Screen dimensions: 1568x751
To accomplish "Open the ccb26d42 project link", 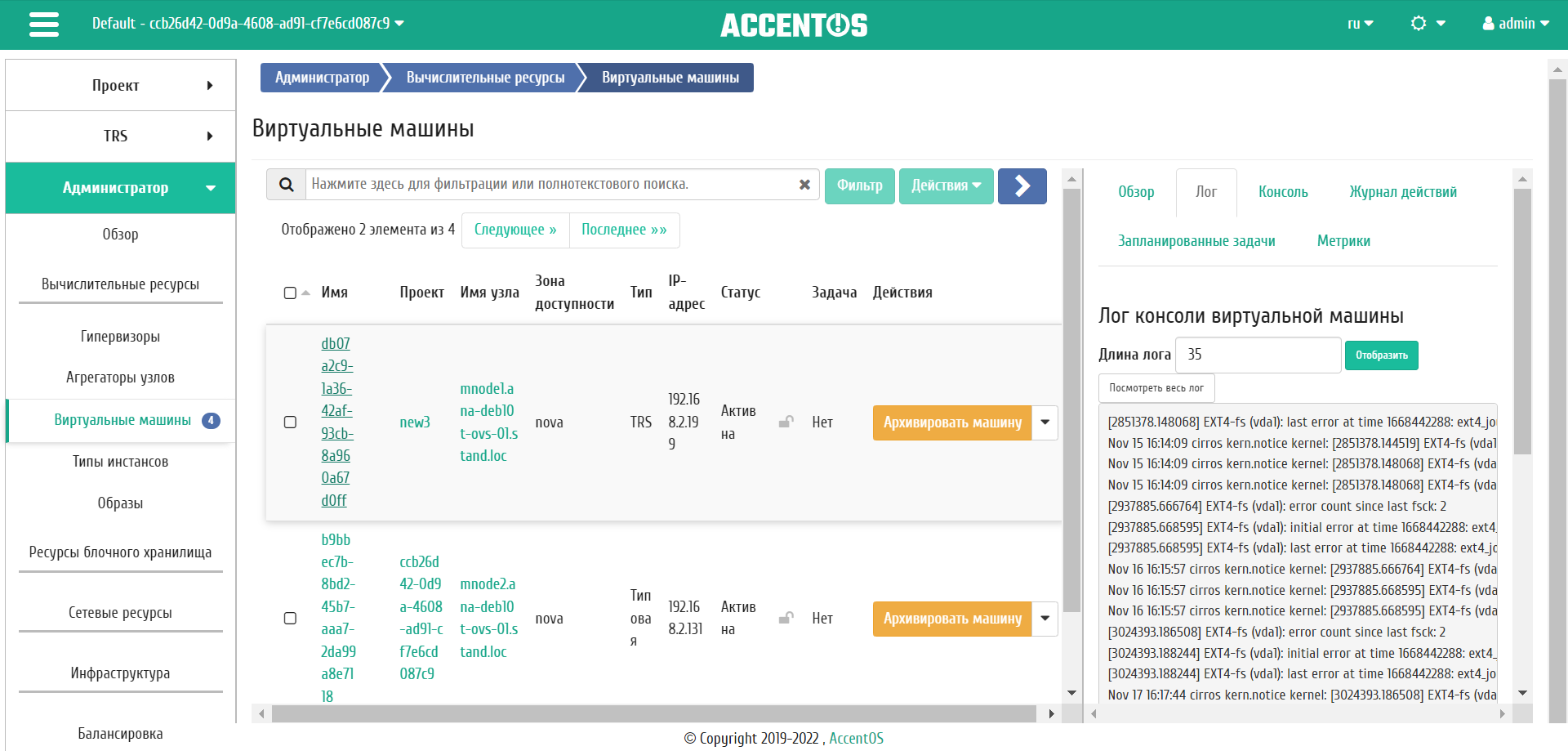I will click(421, 618).
